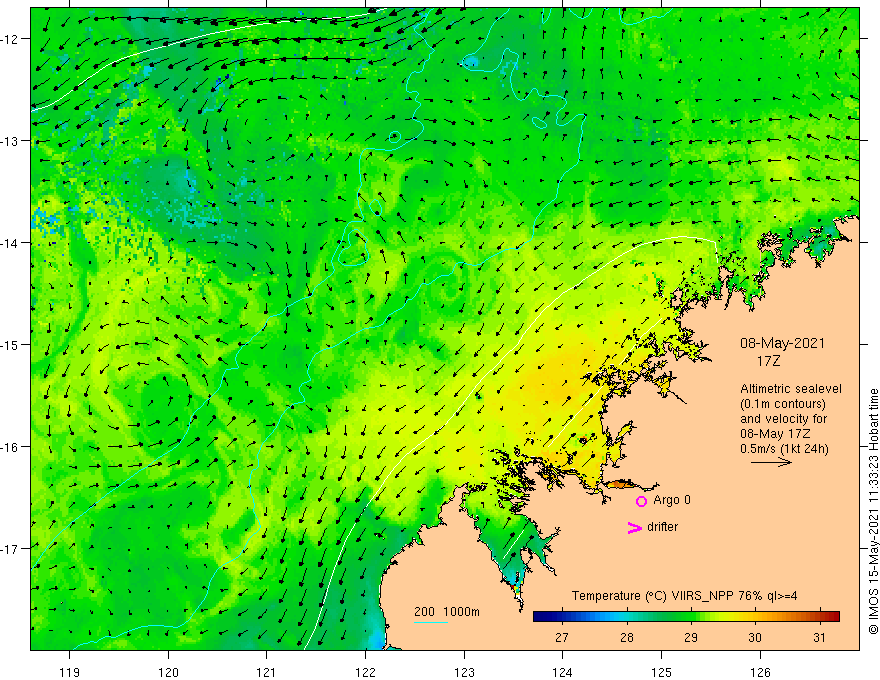Image resolution: width=880 pixels, height=680 pixels.
Task: Click the 'Altimetric sealevel' legend text
Action: 791,389
